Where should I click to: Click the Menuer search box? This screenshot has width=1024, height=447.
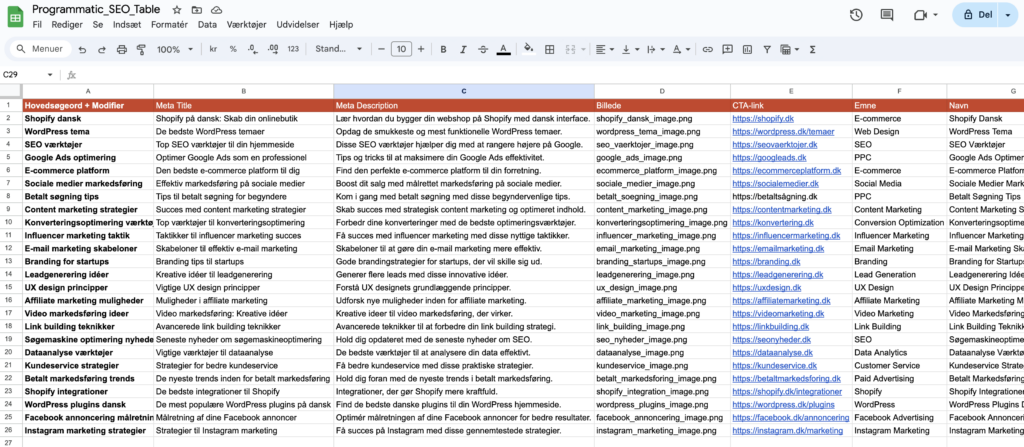point(40,49)
